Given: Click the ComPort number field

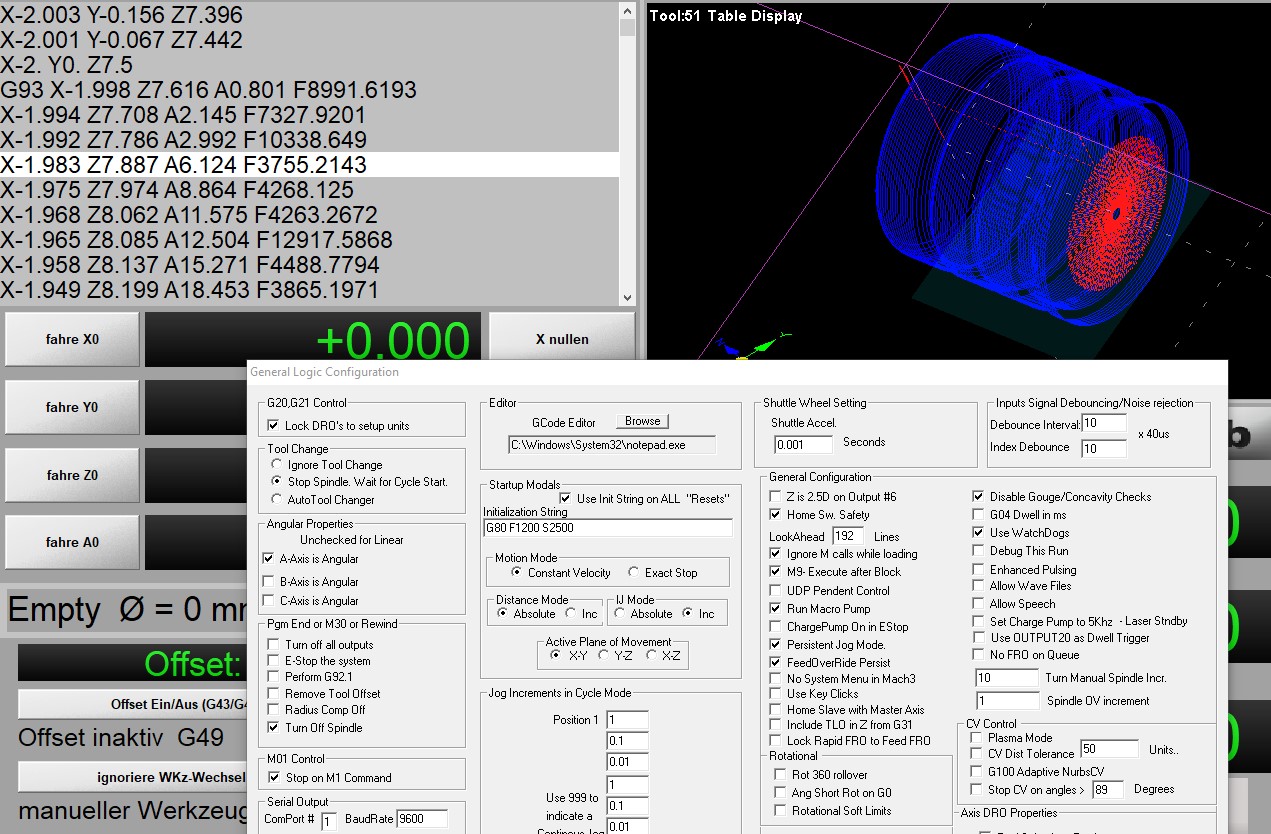Looking at the screenshot, I should pyautogui.click(x=328, y=819).
